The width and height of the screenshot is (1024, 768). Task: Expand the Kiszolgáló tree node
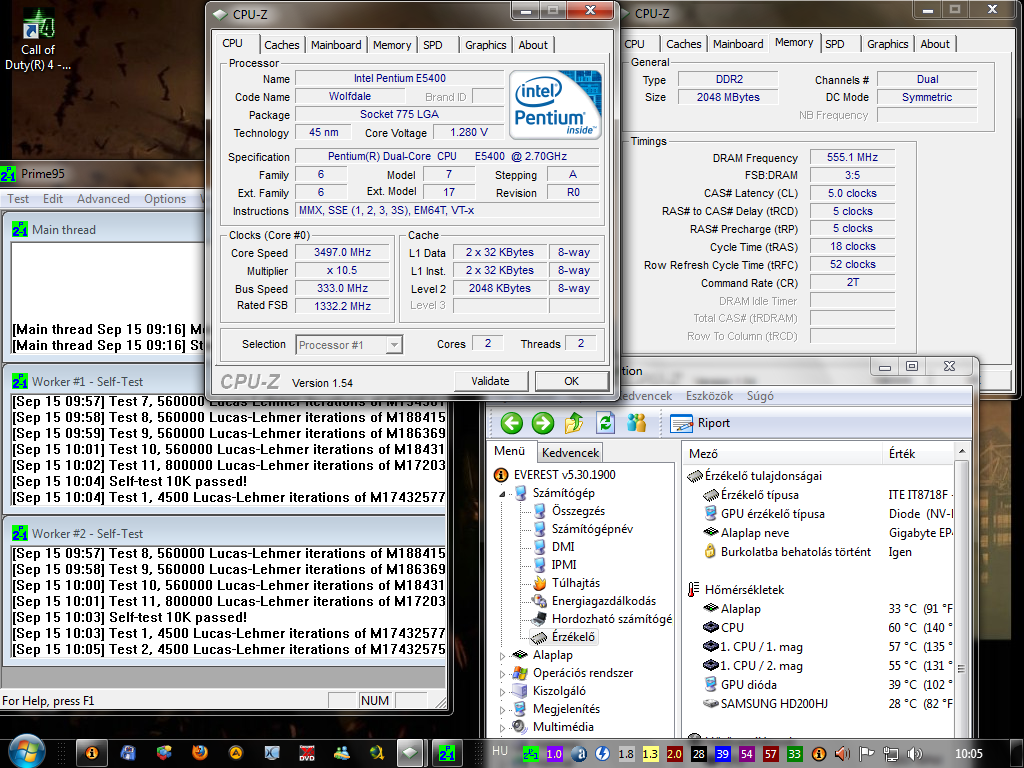pos(502,691)
